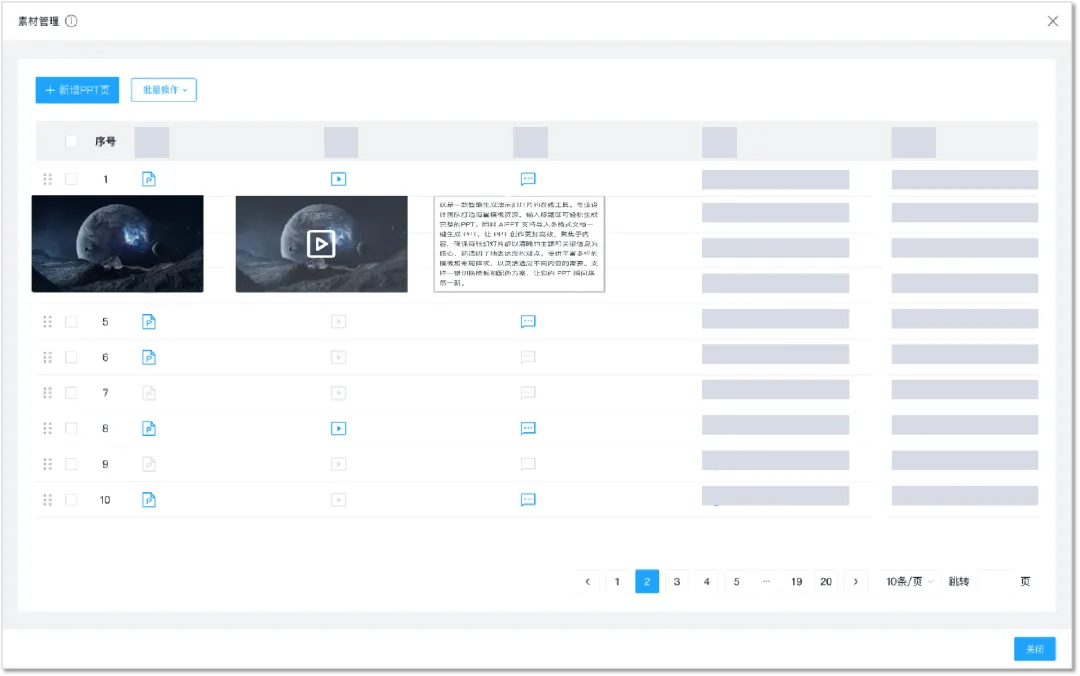This screenshot has width=1080, height=676.
Task: Go to page 19
Action: pyautogui.click(x=796, y=582)
